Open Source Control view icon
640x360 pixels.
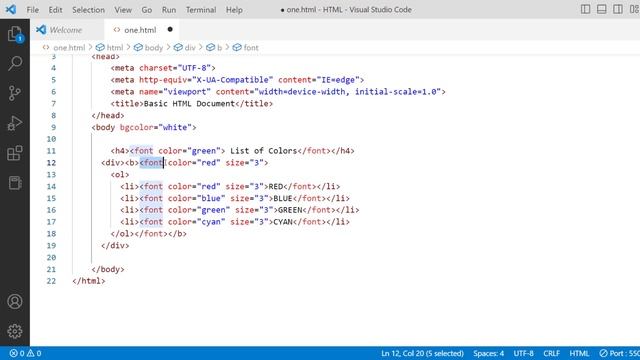coord(15,93)
